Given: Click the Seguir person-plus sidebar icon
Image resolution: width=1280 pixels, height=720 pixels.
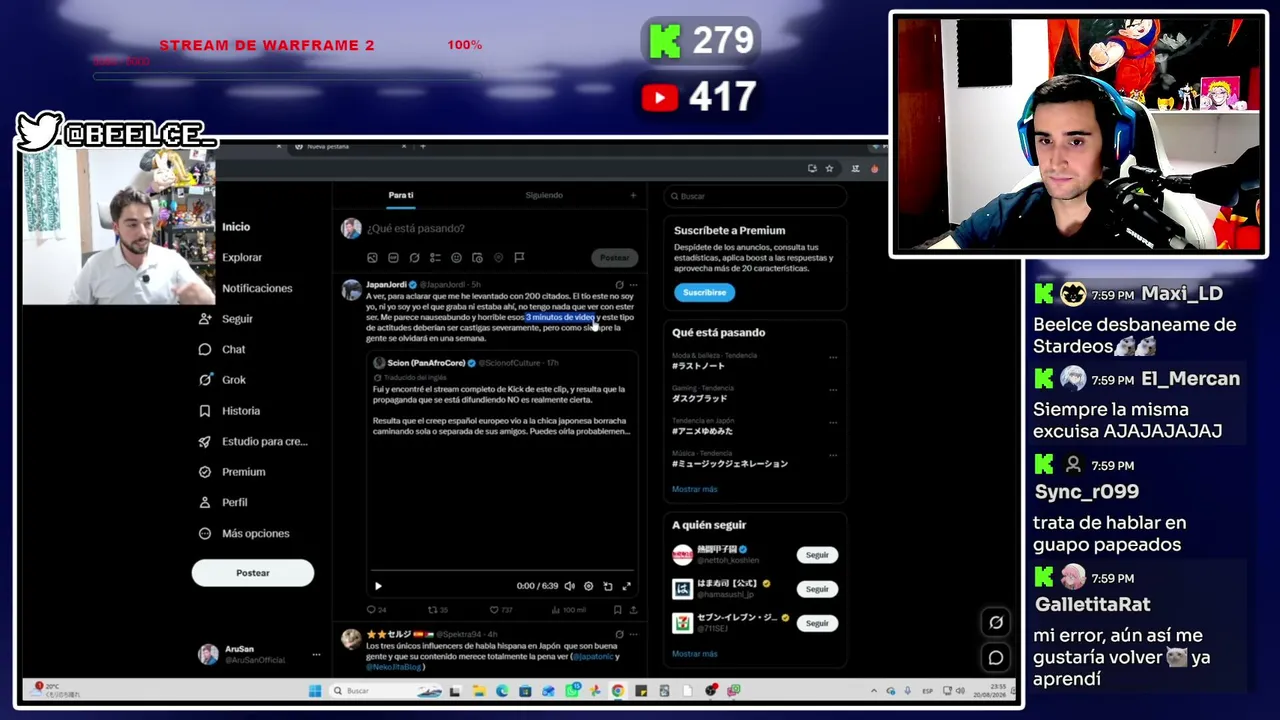Looking at the screenshot, I should (205, 319).
